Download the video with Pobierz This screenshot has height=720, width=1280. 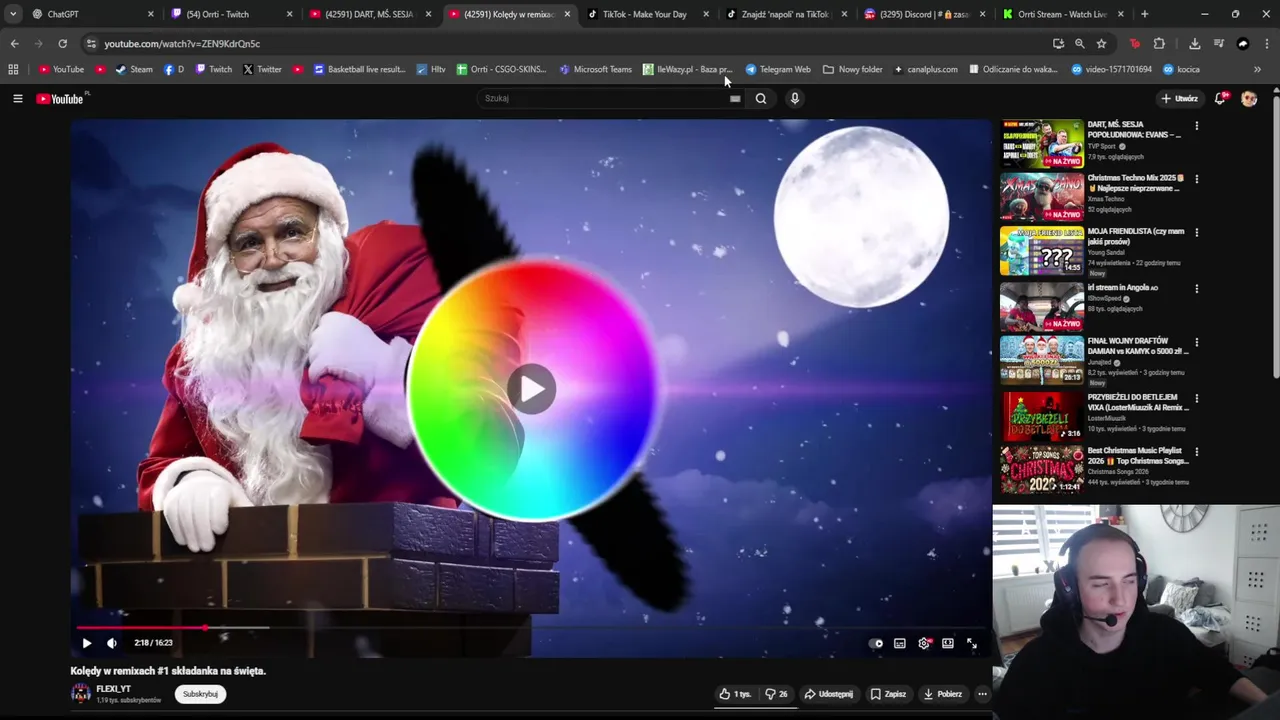[943, 694]
